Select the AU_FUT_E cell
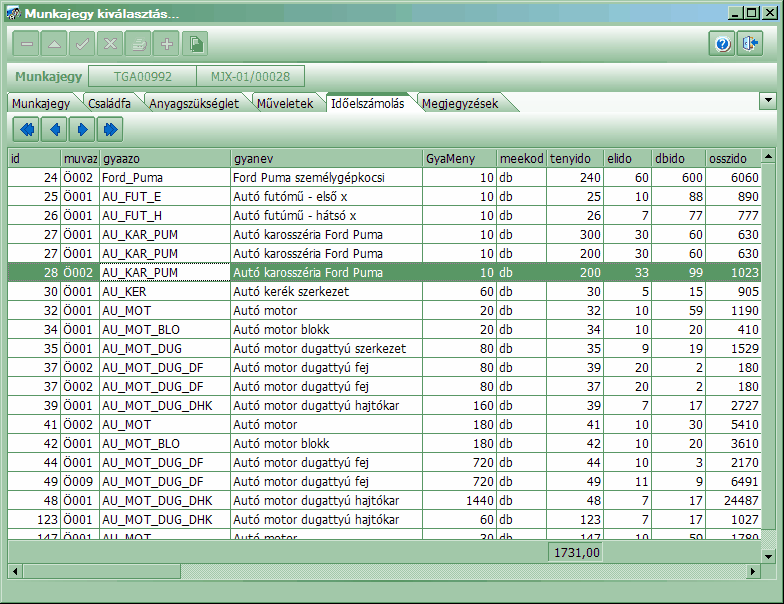784x604 pixels. coord(165,196)
